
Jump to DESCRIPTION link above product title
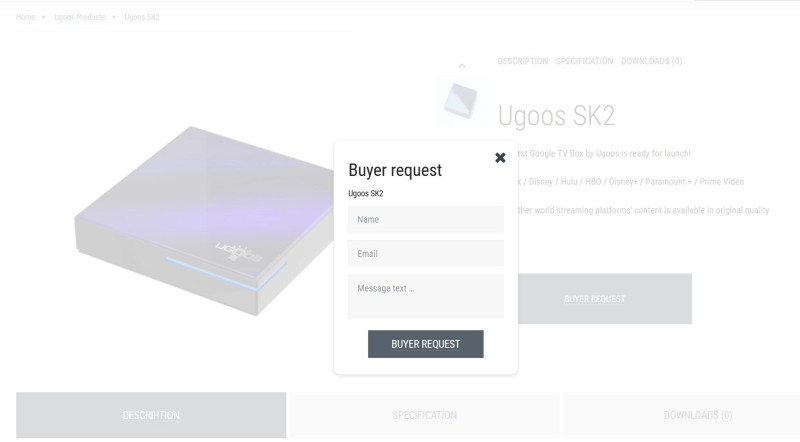click(522, 61)
